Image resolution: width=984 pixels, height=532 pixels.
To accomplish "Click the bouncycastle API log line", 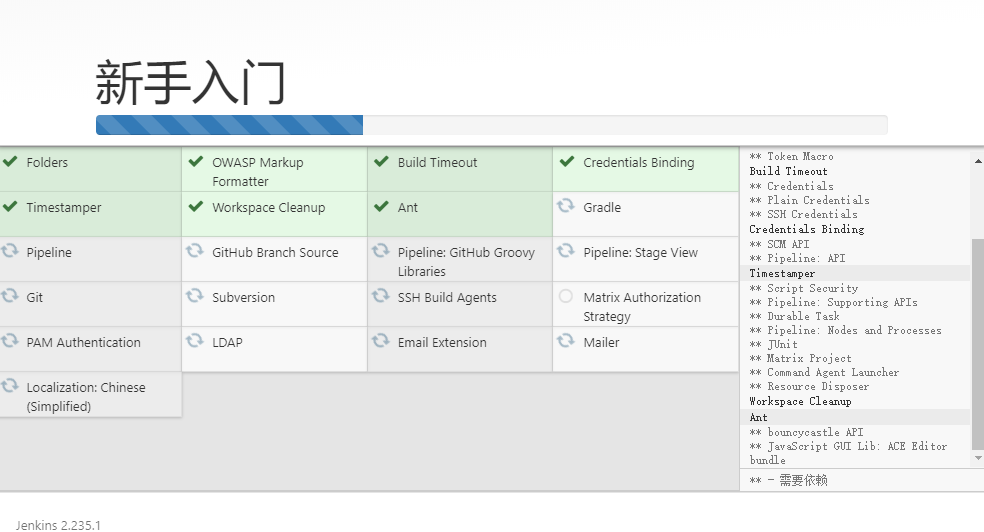I will [806, 432].
